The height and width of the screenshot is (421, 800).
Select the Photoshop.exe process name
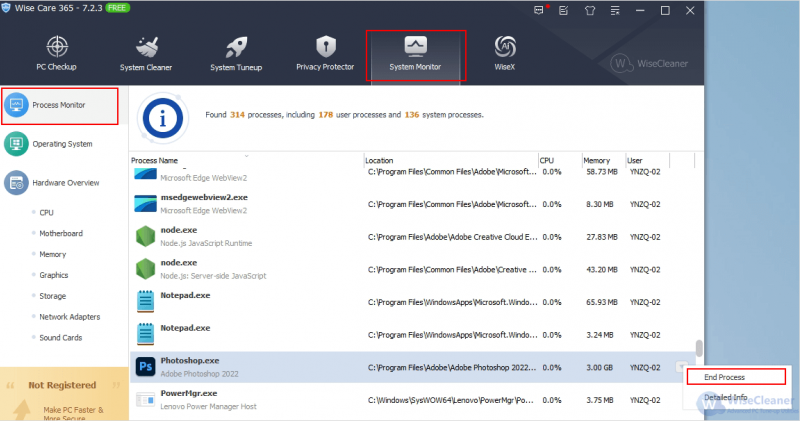pos(190,360)
